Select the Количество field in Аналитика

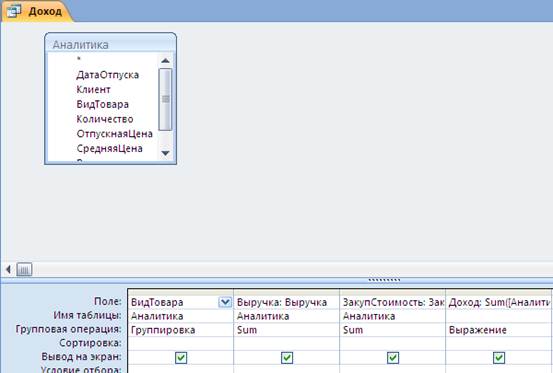(105, 119)
